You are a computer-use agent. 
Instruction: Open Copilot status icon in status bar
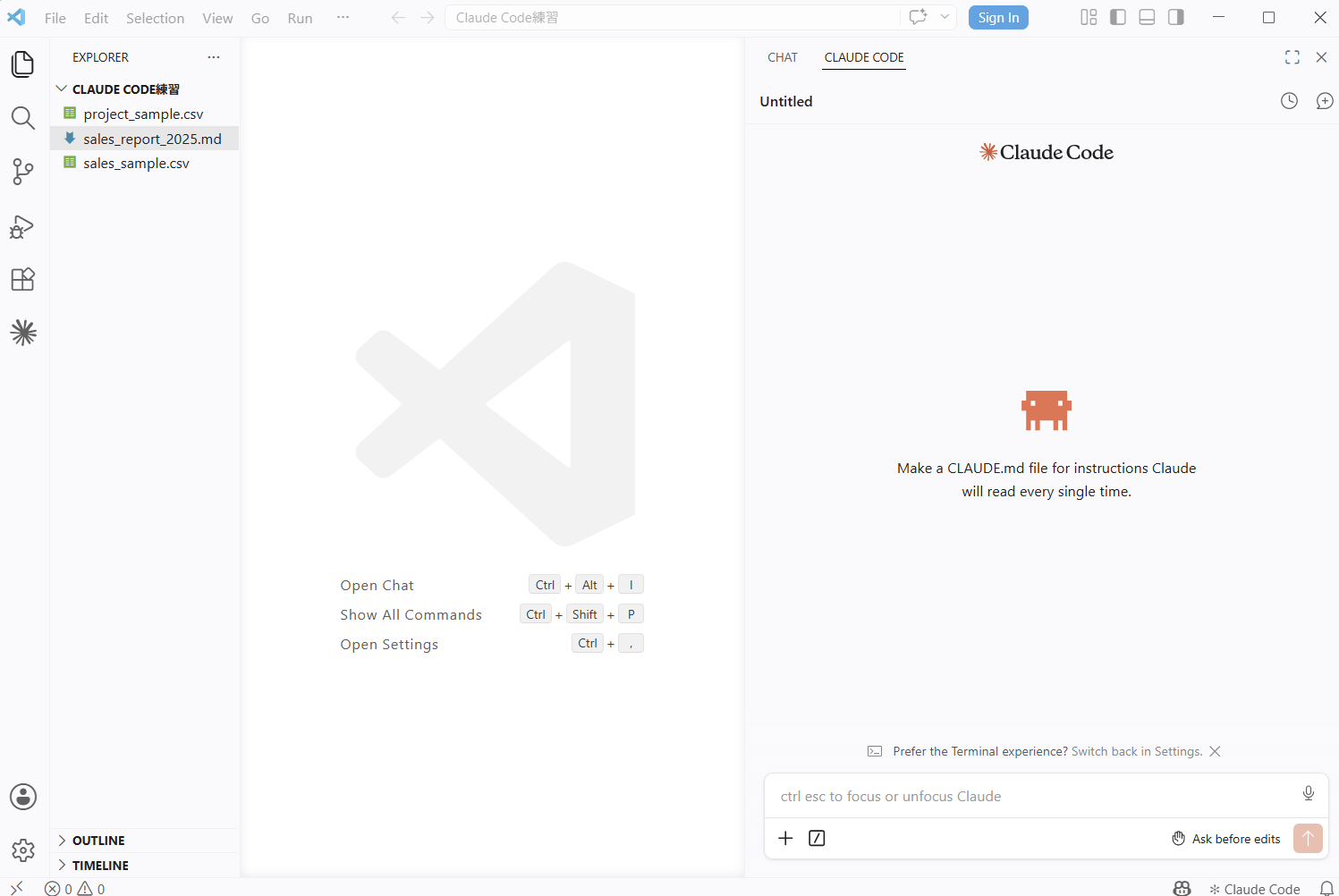click(1182, 889)
